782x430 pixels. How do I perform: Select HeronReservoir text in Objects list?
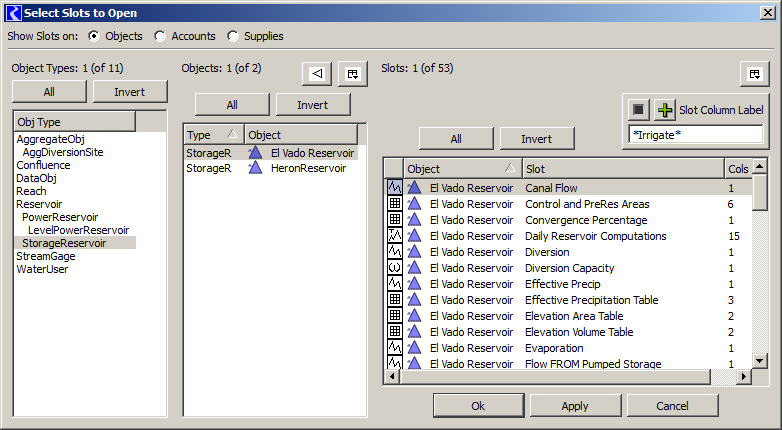click(308, 168)
